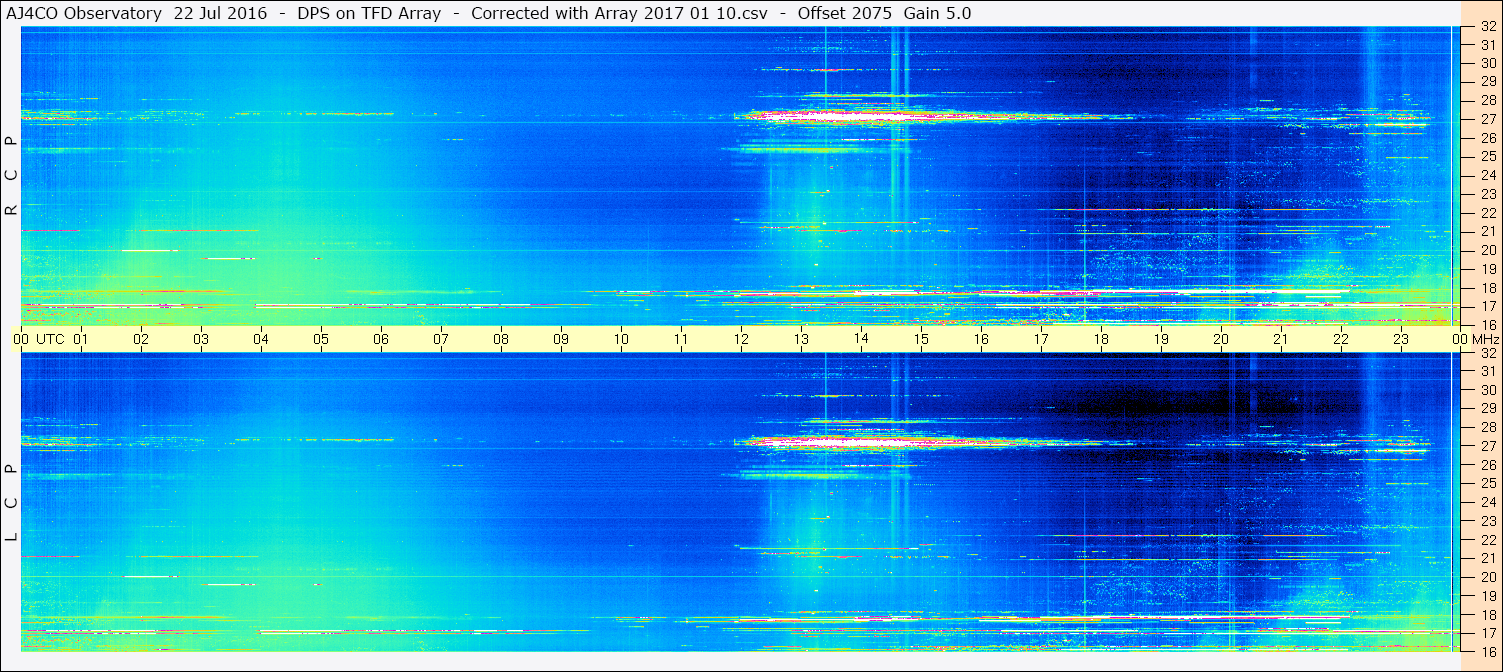Click the 32 MHz tick label, RCP panel
The image size is (1503, 672).
click(x=1487, y=27)
